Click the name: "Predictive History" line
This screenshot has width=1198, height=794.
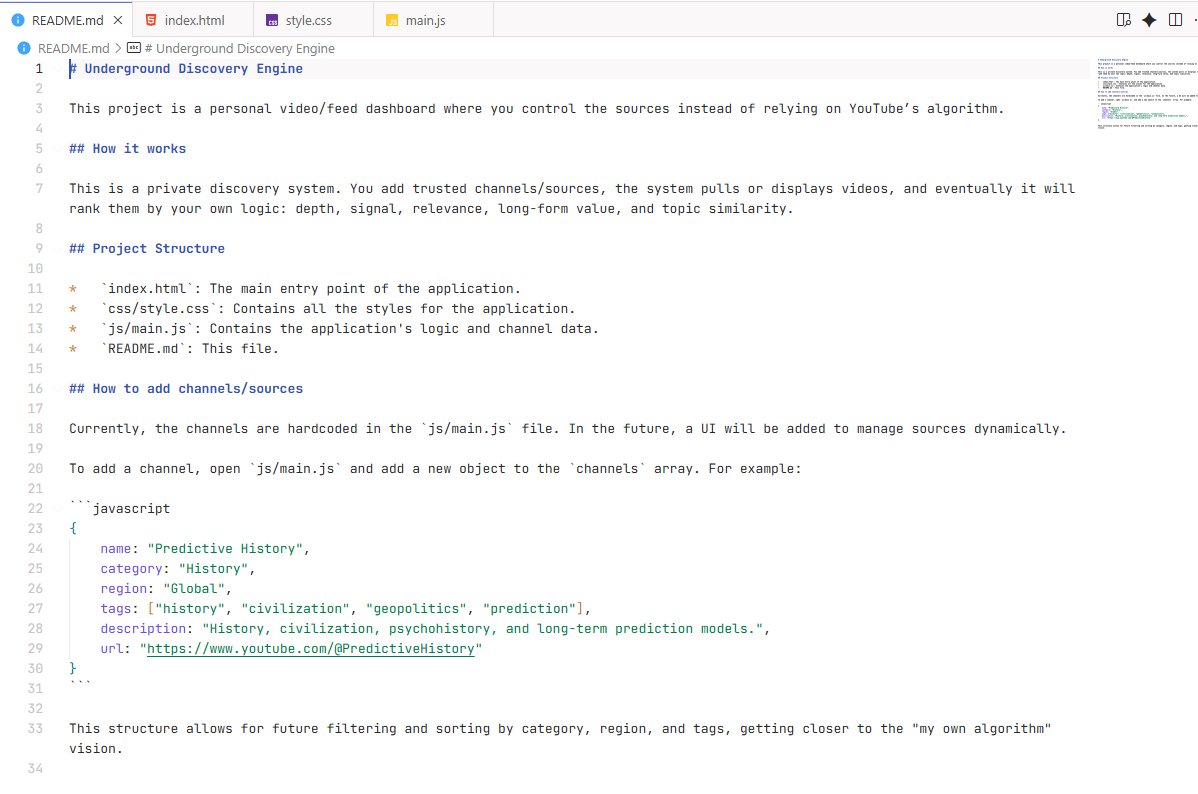coord(205,549)
